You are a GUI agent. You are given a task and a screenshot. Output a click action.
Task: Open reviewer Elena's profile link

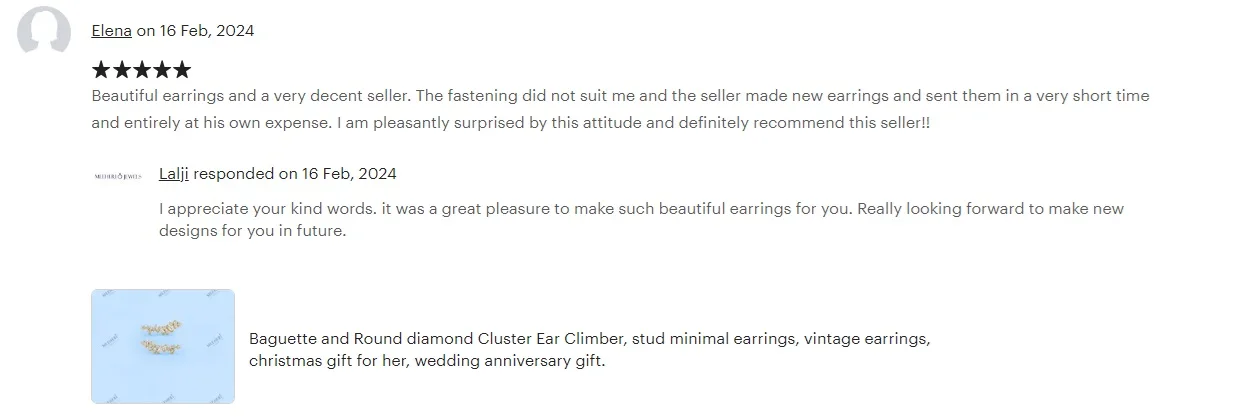(x=111, y=31)
